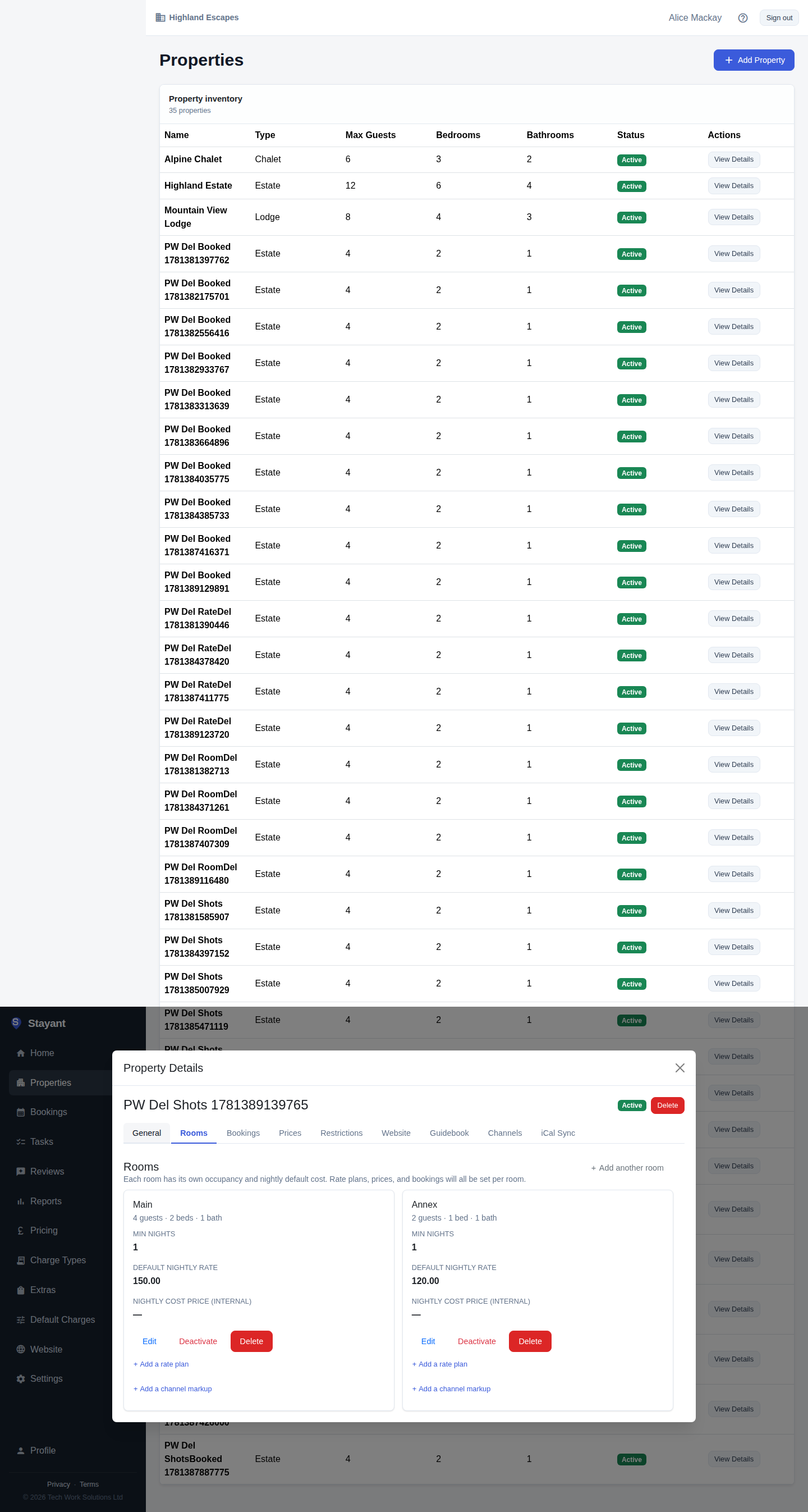Delete the Main room
This screenshot has width=808, height=1512.
click(251, 1341)
